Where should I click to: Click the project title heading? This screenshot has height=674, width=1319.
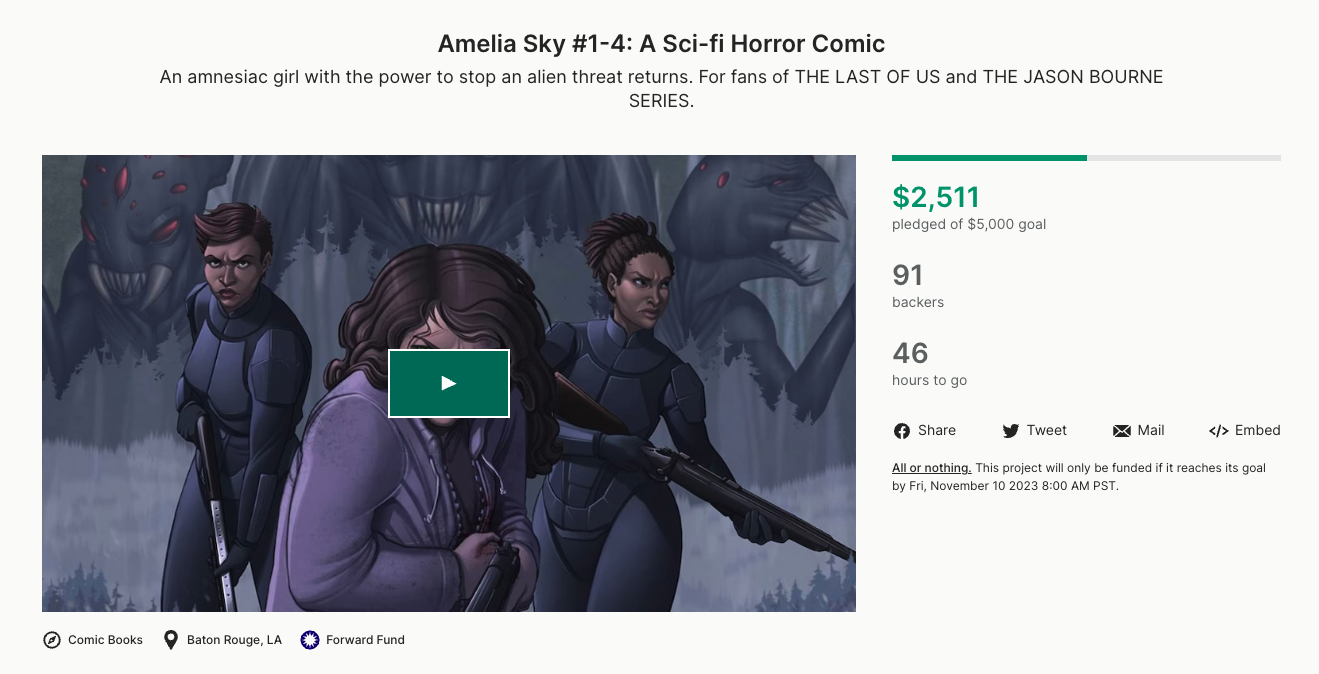click(x=661, y=44)
